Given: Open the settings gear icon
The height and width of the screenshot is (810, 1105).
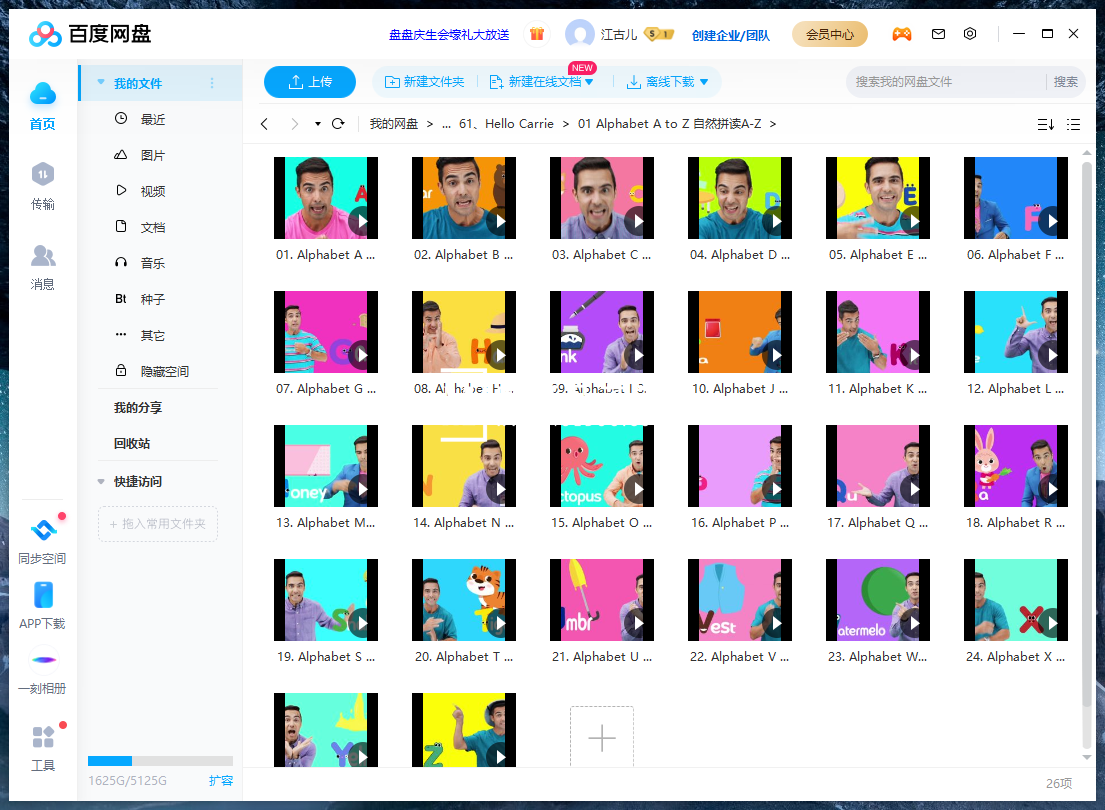Looking at the screenshot, I should click(970, 33).
